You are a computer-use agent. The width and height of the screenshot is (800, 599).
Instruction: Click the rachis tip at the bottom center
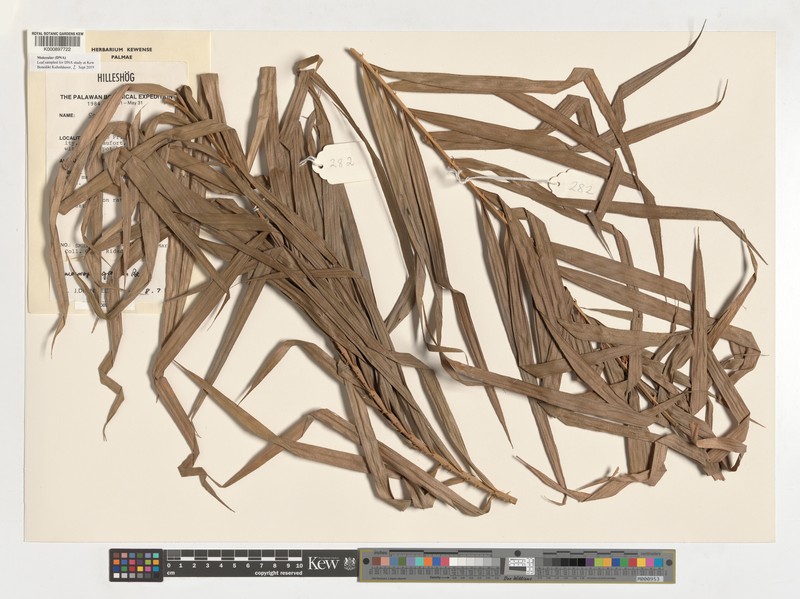pos(510,498)
